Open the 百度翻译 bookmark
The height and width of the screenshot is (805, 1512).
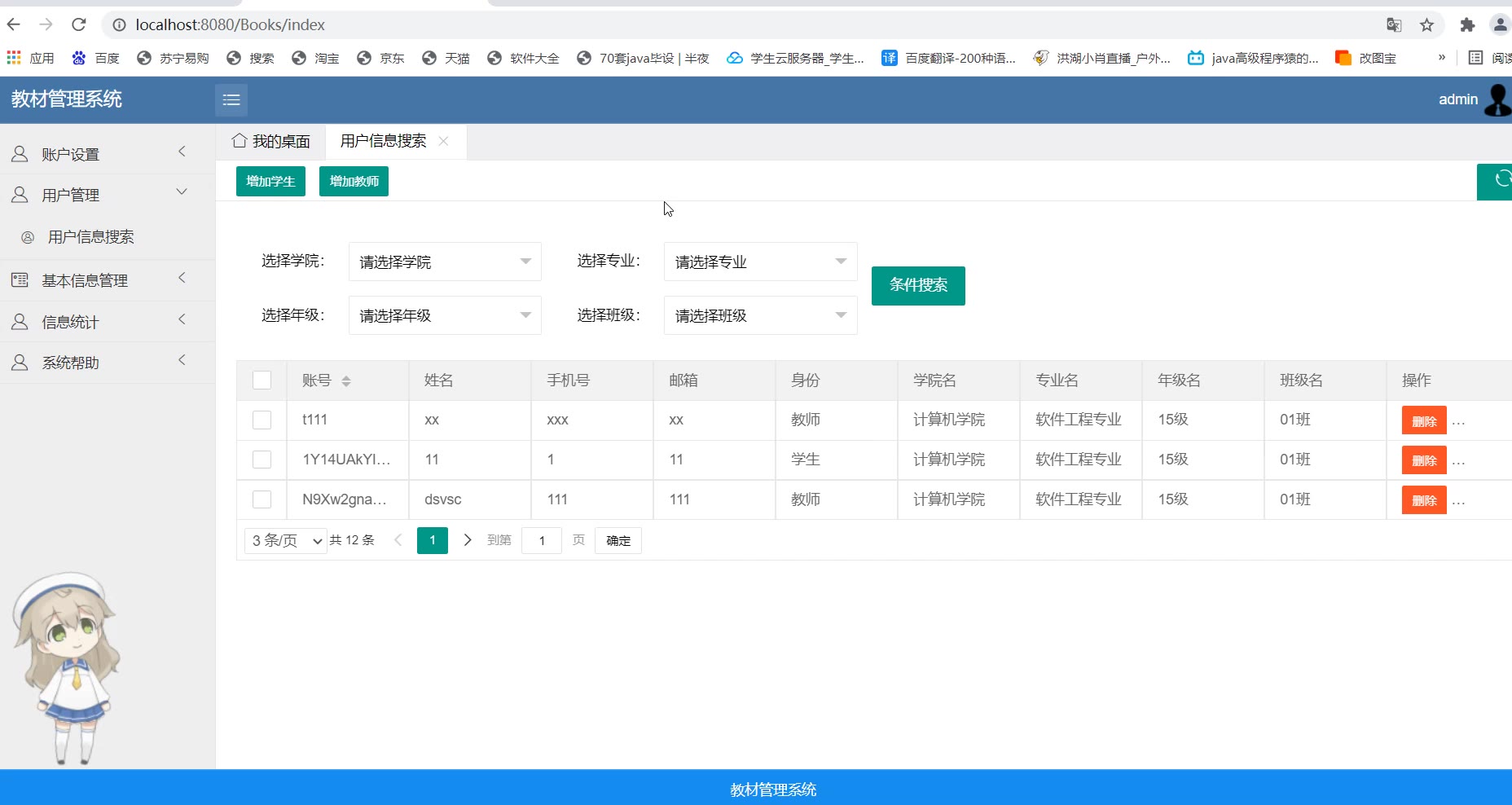949,58
